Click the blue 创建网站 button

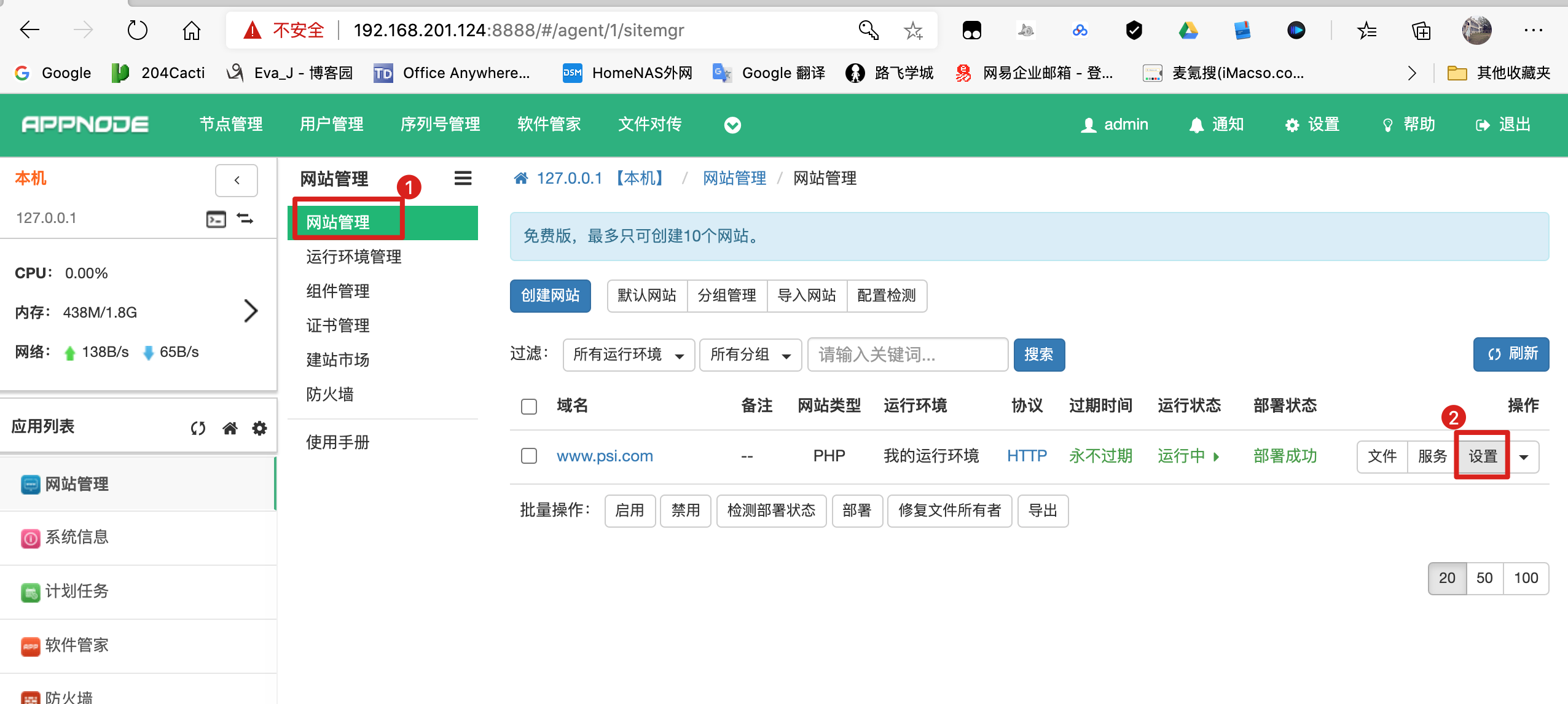[550, 295]
